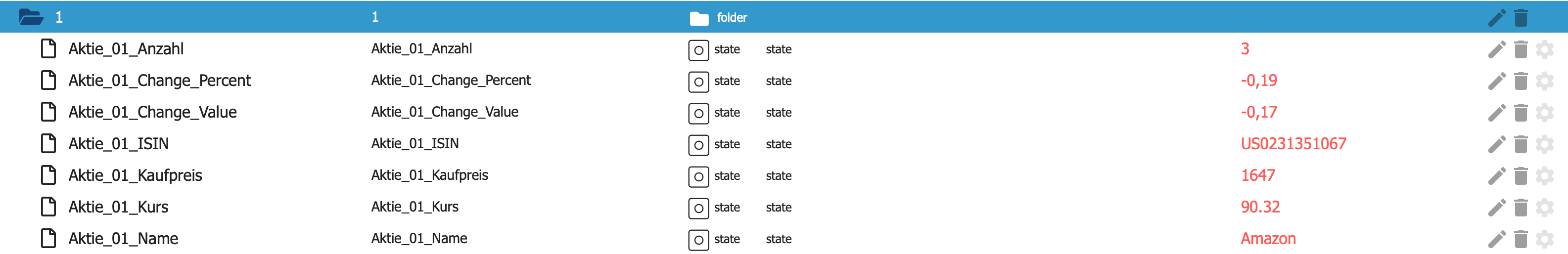Select the Aktie_01_Anzahl tree item
1568x254 pixels.
126,49
